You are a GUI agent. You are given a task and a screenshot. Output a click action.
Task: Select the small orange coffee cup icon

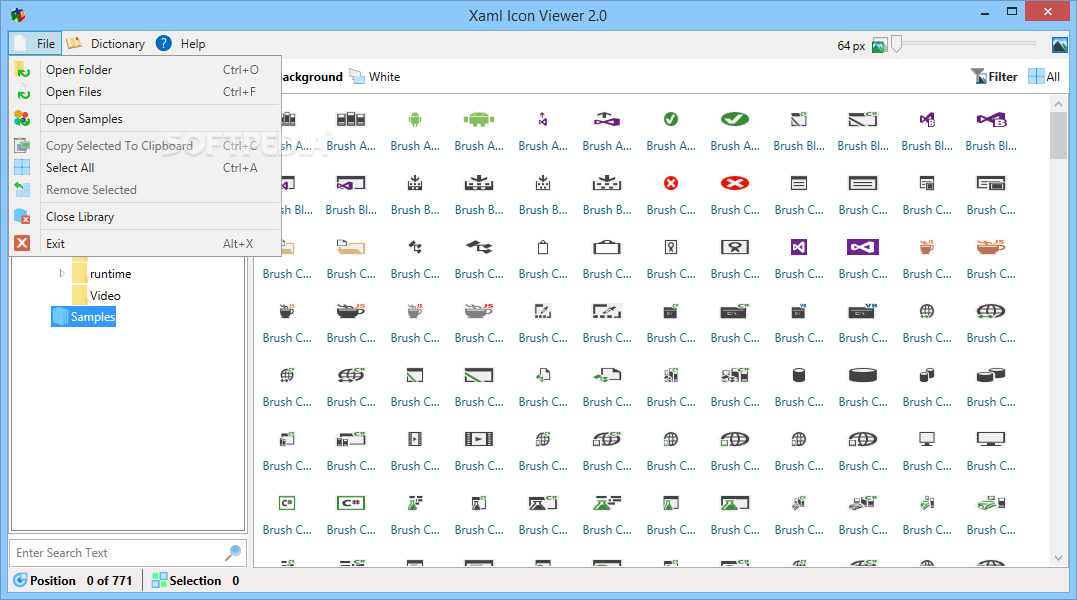[x=927, y=247]
